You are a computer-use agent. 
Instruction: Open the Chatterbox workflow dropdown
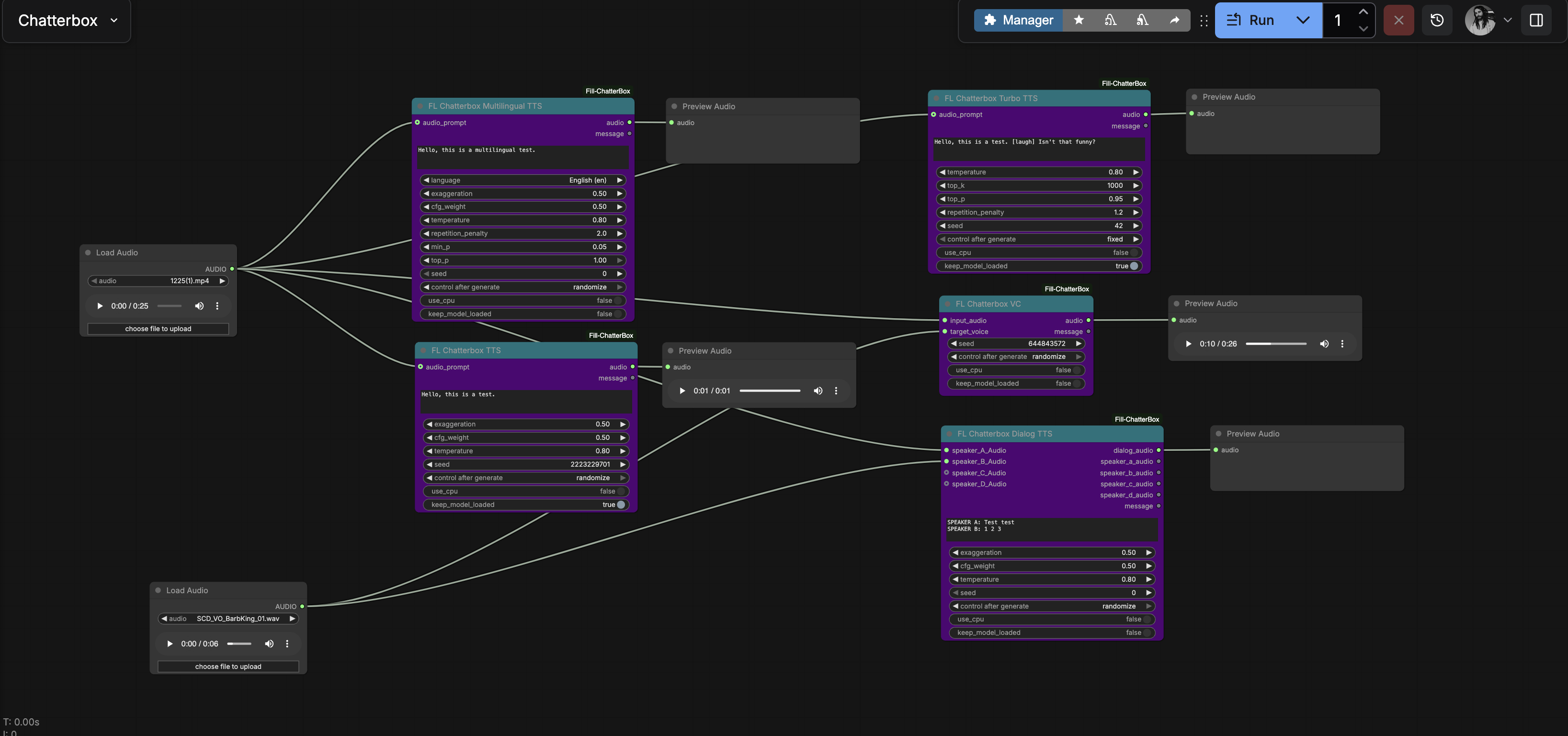click(67, 20)
